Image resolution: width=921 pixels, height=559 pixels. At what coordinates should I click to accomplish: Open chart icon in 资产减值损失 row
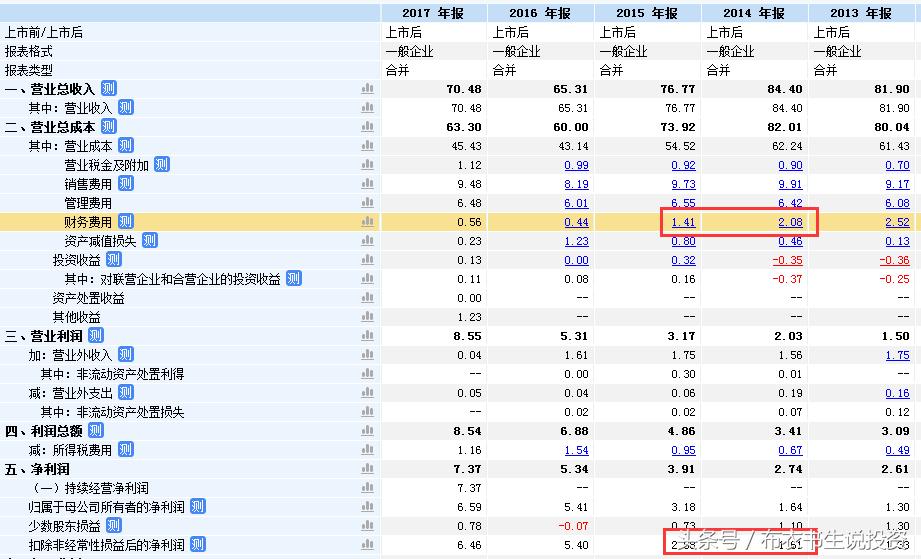coord(367,240)
